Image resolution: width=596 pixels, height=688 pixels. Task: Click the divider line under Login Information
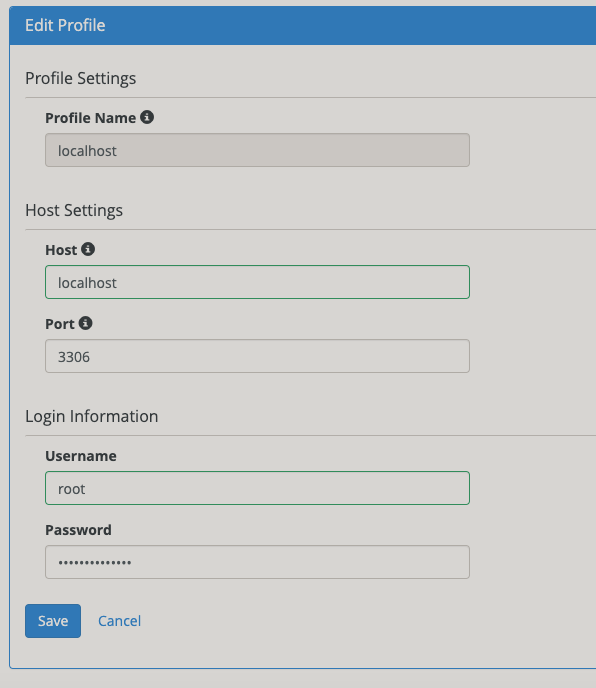point(310,436)
